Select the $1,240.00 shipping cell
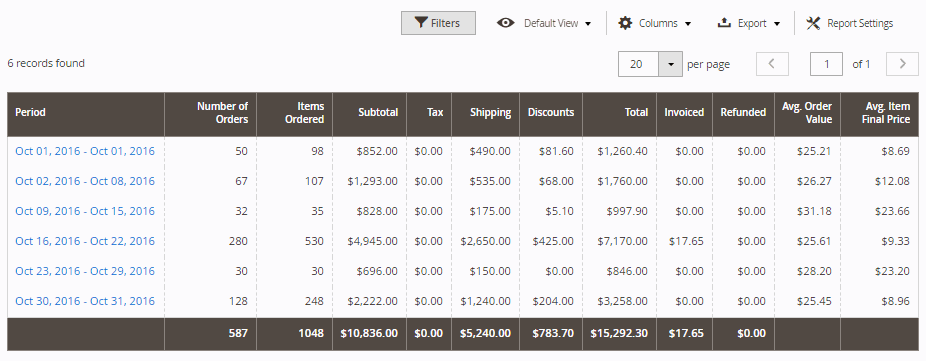The width and height of the screenshot is (926, 361). tap(485, 301)
